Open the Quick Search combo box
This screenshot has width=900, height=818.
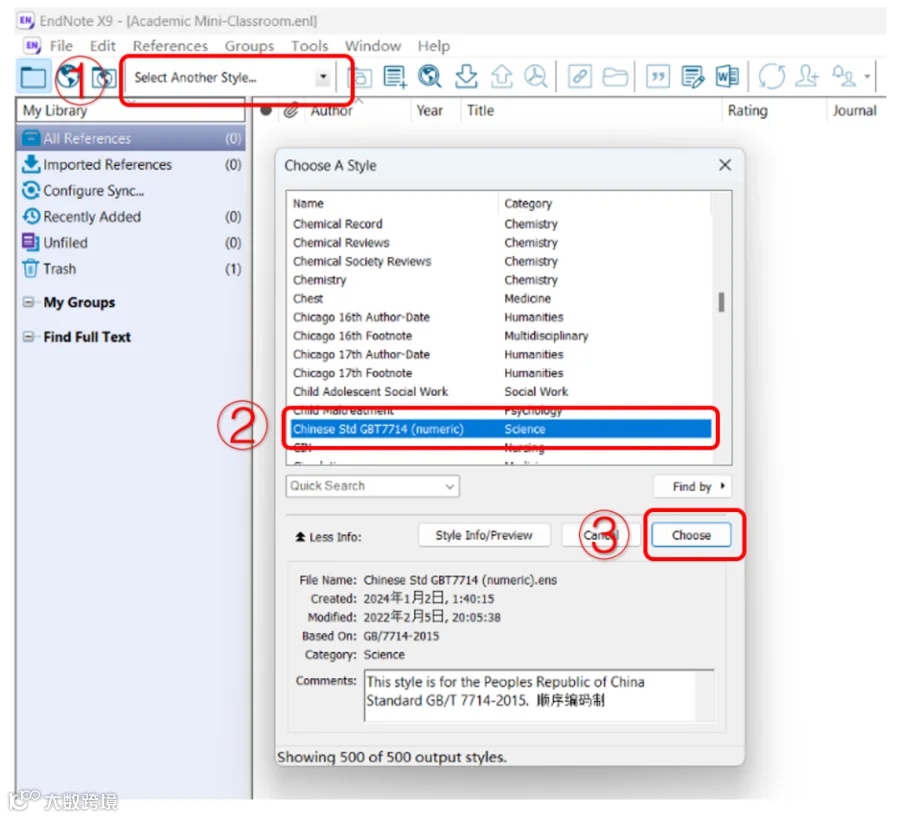coord(372,486)
